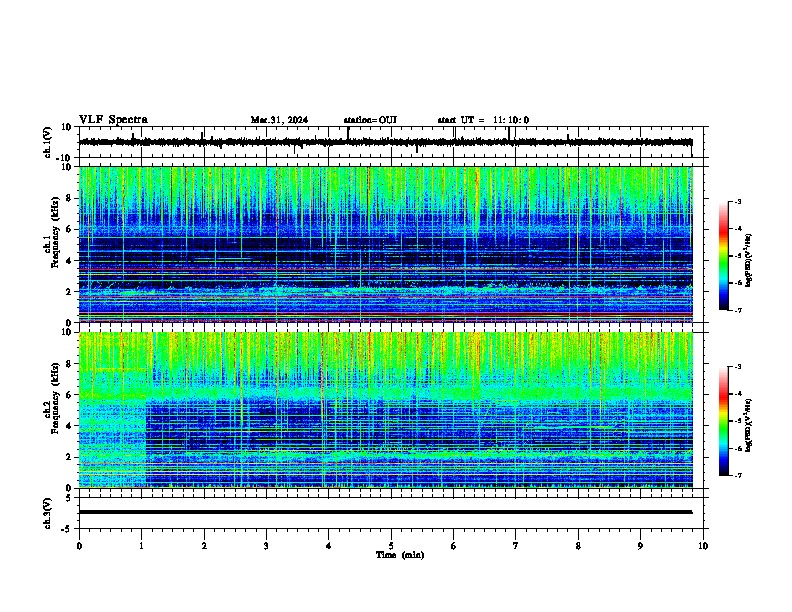Click the "-3" value on ch.1 colorbar
This screenshot has height=612, width=792.
click(x=737, y=201)
